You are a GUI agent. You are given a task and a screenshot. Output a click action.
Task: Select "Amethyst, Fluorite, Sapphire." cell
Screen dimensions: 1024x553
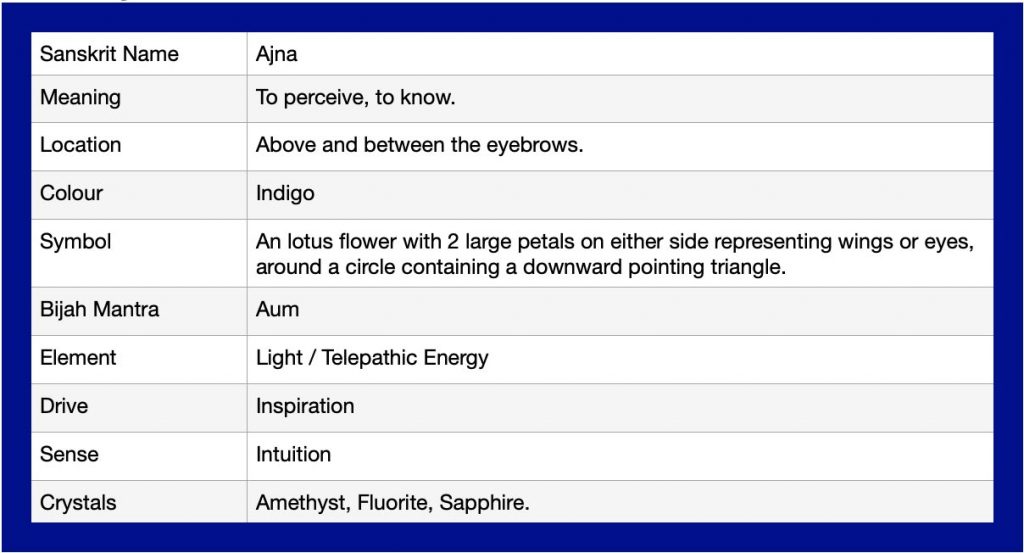(392, 503)
